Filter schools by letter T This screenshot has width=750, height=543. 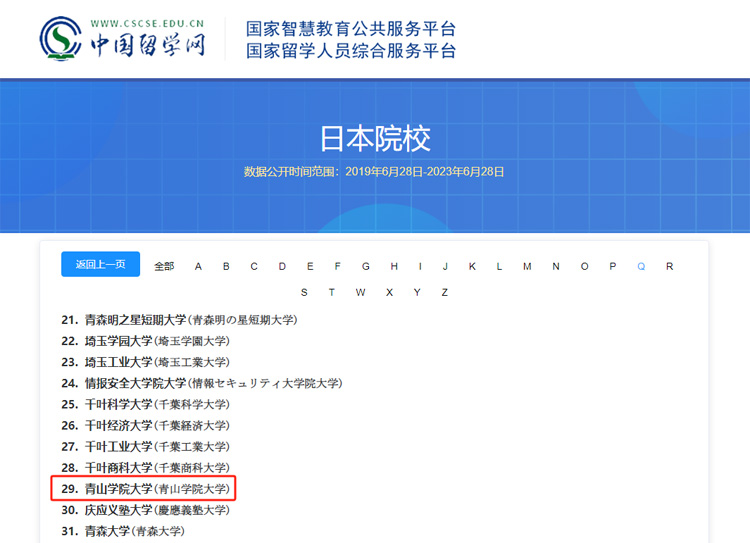332,292
